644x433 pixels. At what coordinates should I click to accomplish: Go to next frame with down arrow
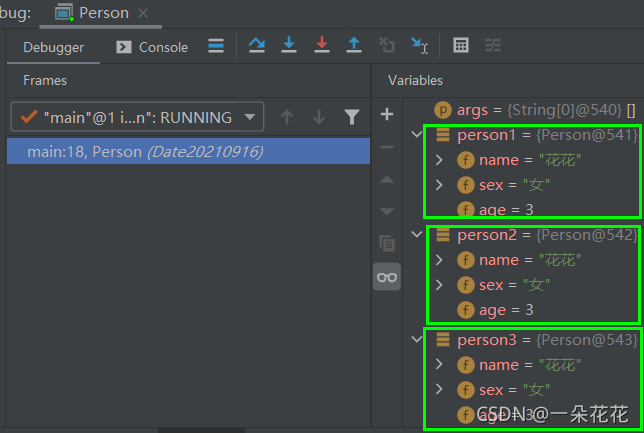pyautogui.click(x=319, y=117)
